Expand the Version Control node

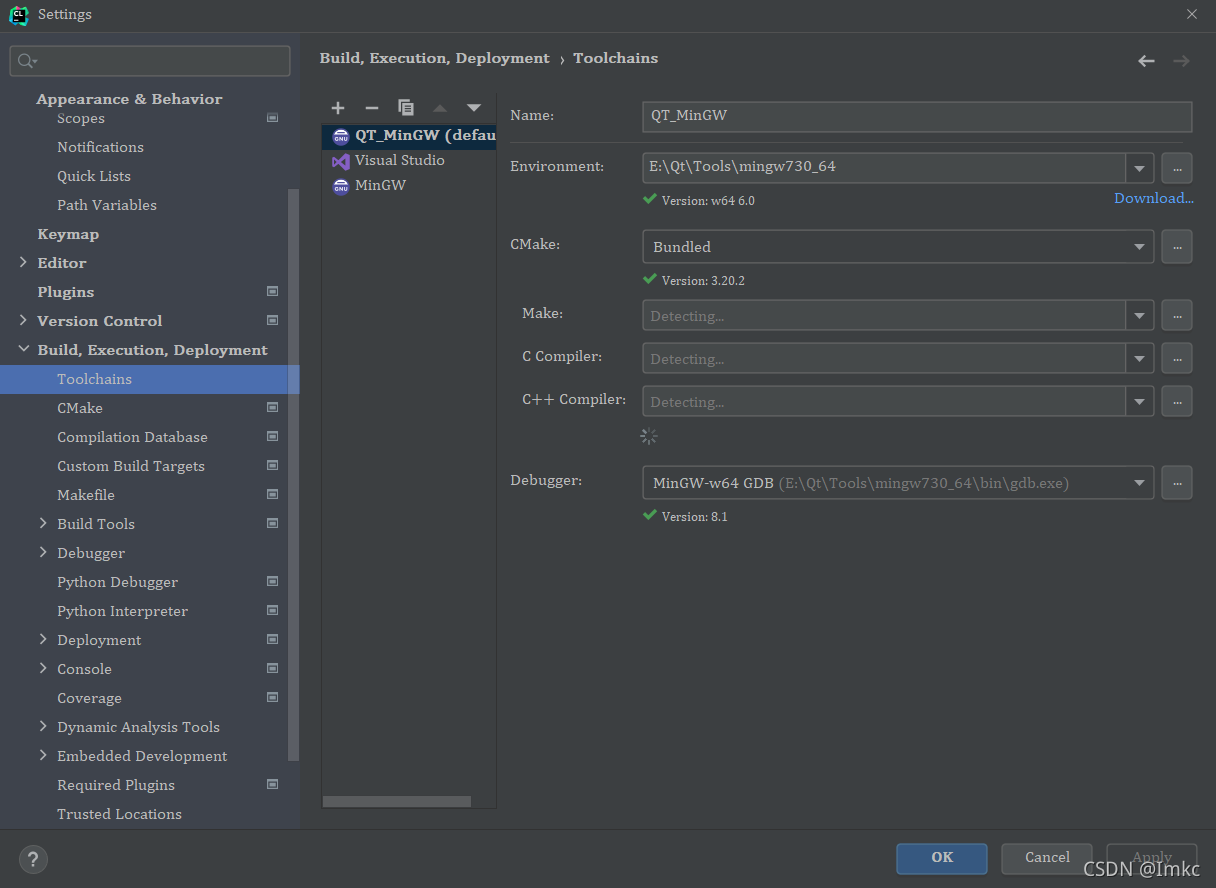(23, 321)
